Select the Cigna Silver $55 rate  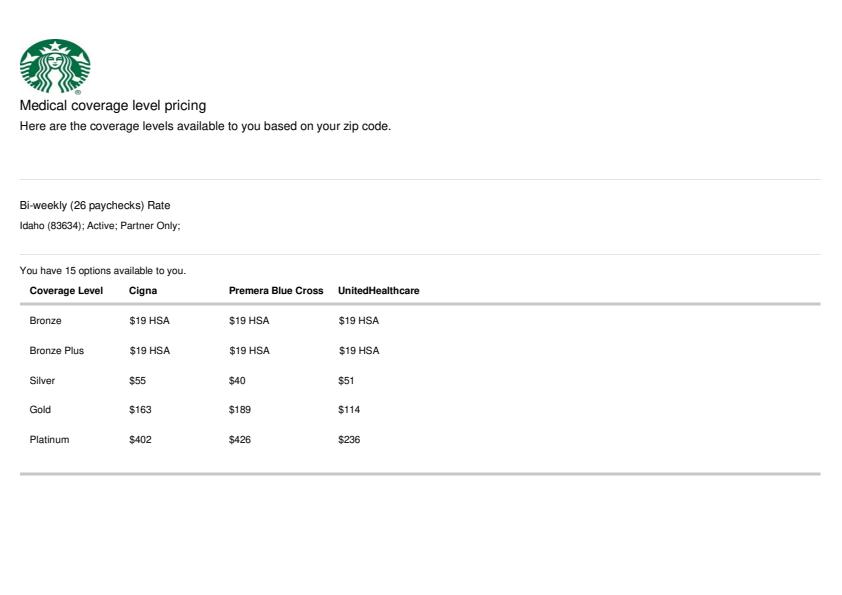(137, 381)
